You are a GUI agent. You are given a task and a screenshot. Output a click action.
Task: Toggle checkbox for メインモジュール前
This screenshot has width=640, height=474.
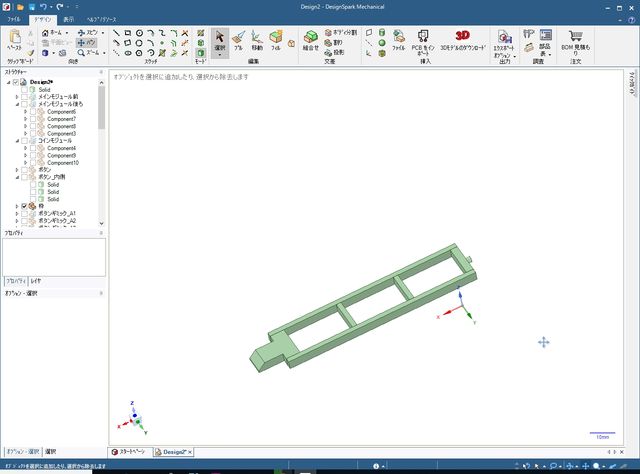(x=24, y=97)
